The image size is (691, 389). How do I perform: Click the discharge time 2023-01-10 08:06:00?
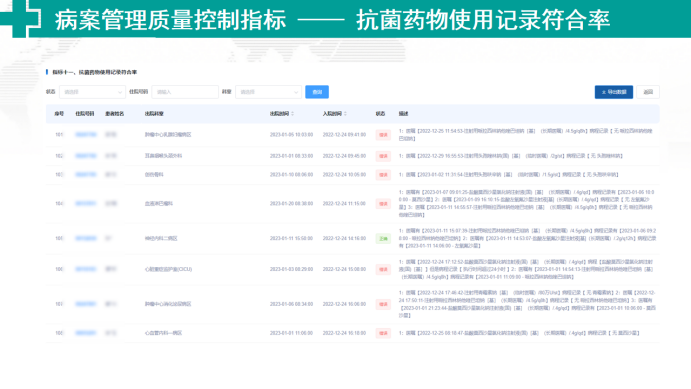[291, 175]
